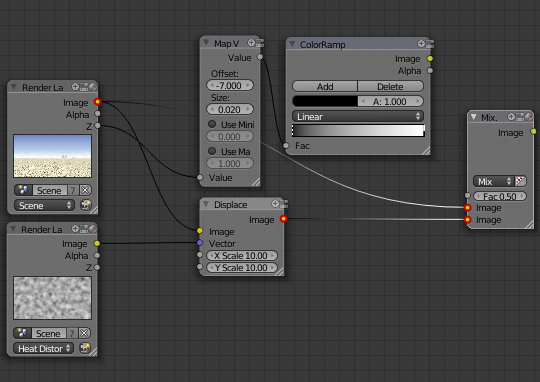The width and height of the screenshot is (540, 382).
Task: Click the Offset -7.000 field in Map Value
Action: [x=230, y=85]
